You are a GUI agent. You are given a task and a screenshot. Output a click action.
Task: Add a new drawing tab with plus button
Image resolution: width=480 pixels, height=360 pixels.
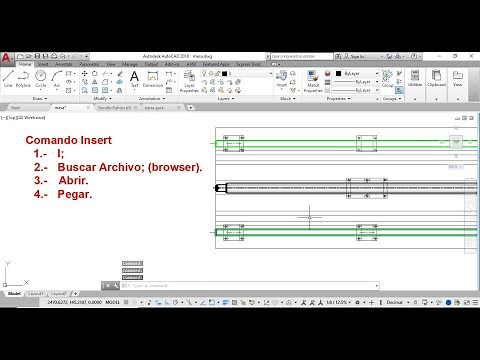pos(190,108)
